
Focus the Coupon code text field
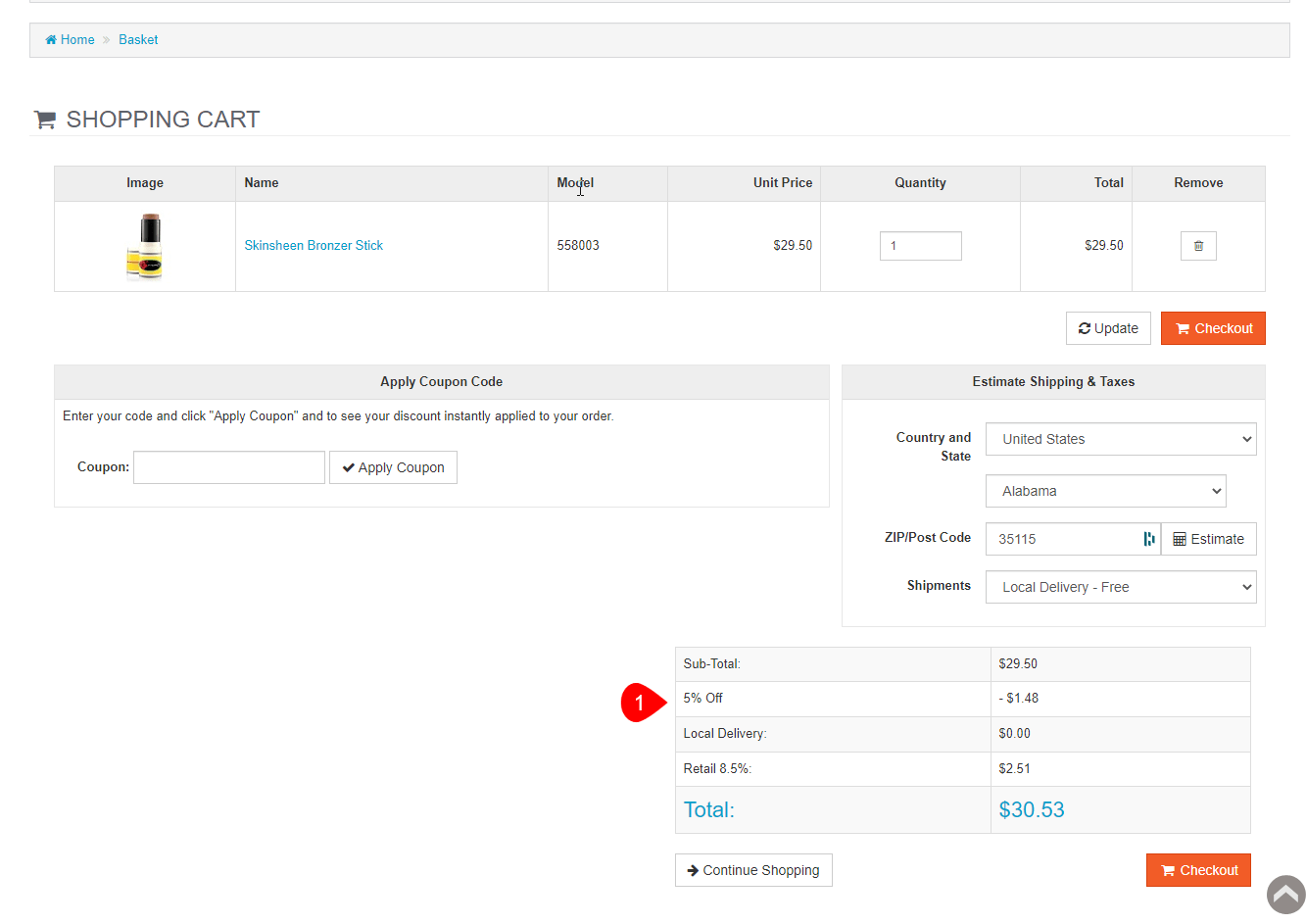click(x=229, y=467)
